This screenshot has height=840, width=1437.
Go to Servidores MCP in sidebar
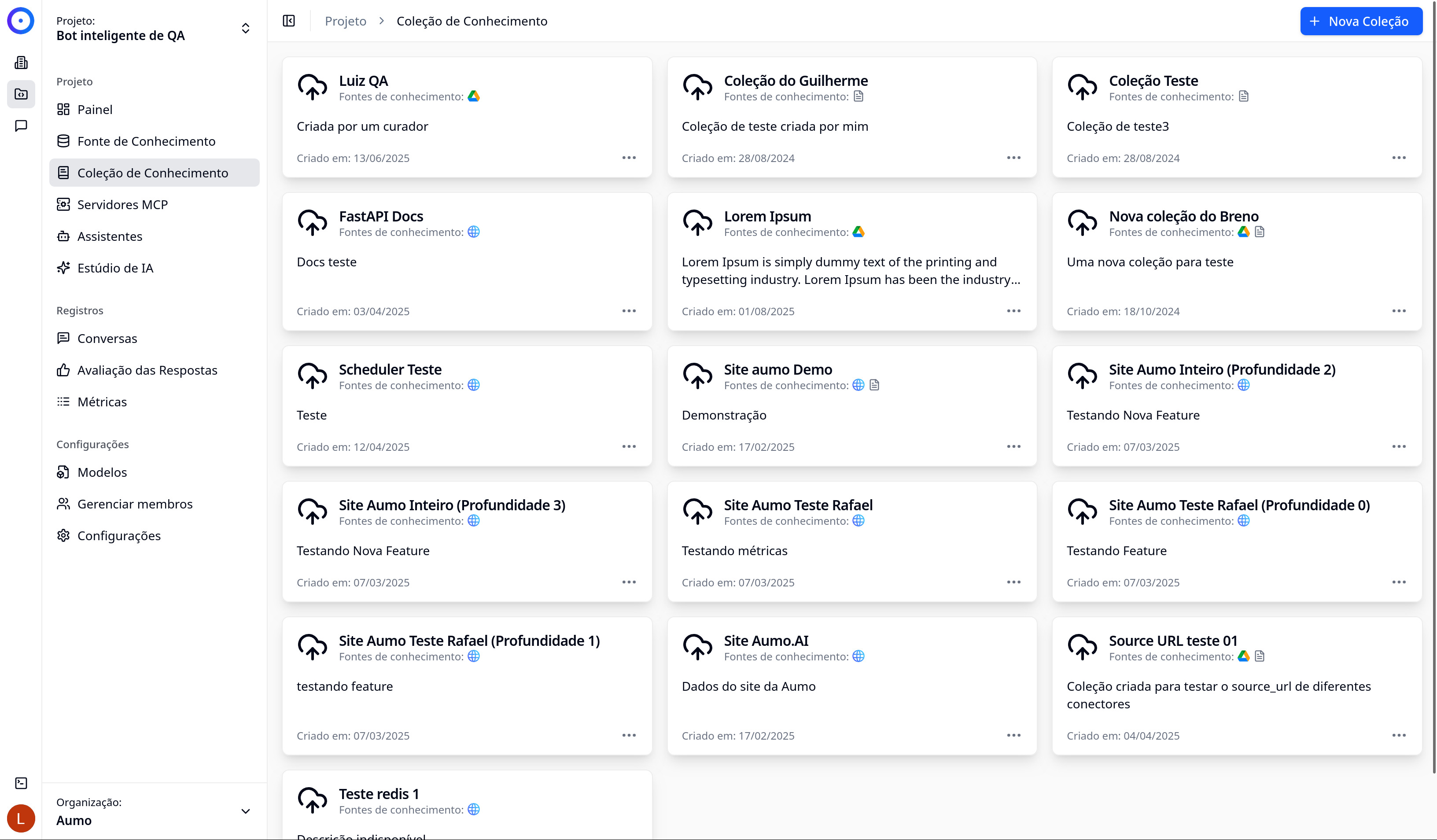122,205
